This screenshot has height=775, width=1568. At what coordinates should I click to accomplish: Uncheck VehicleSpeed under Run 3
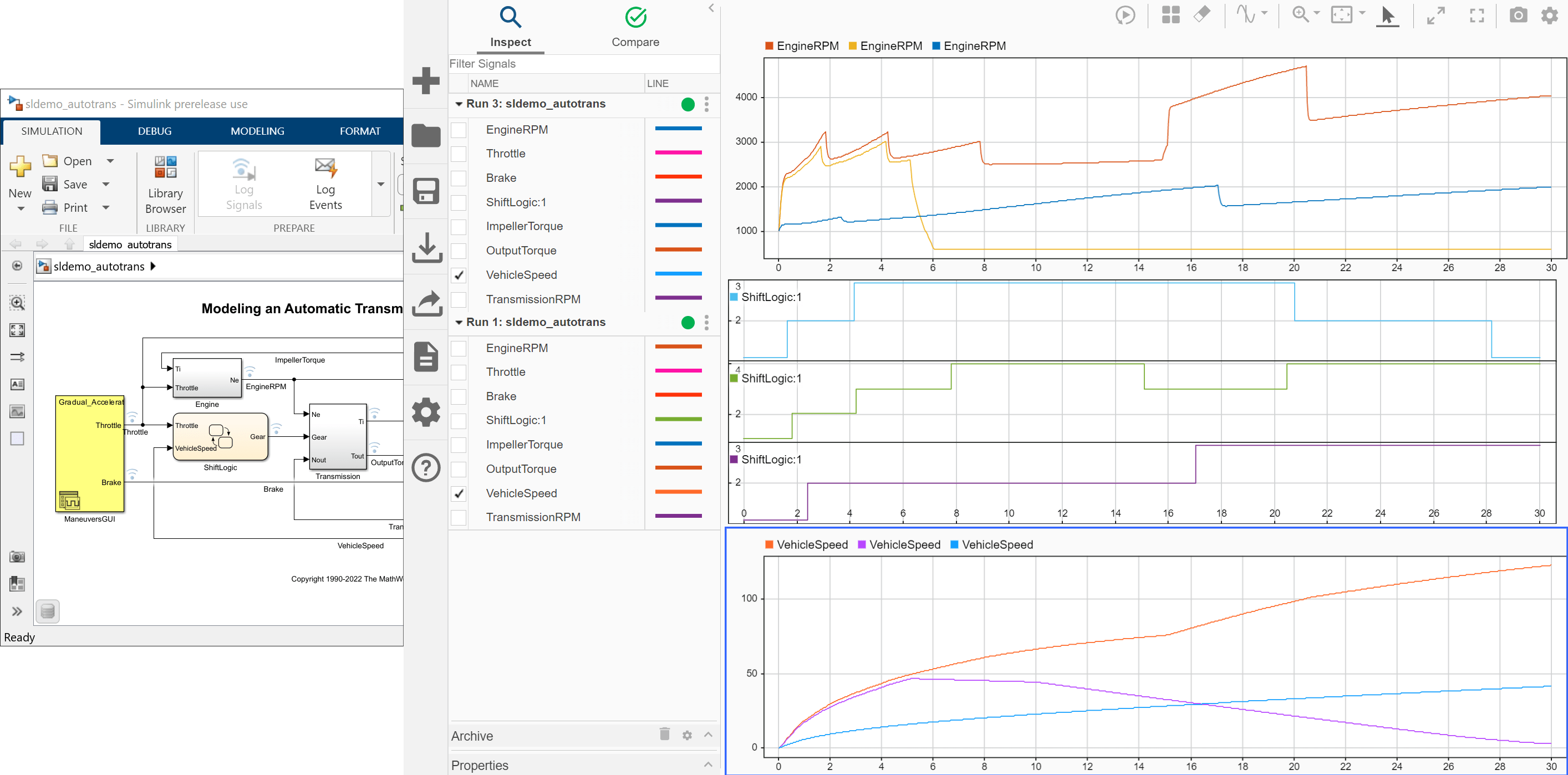coord(459,275)
